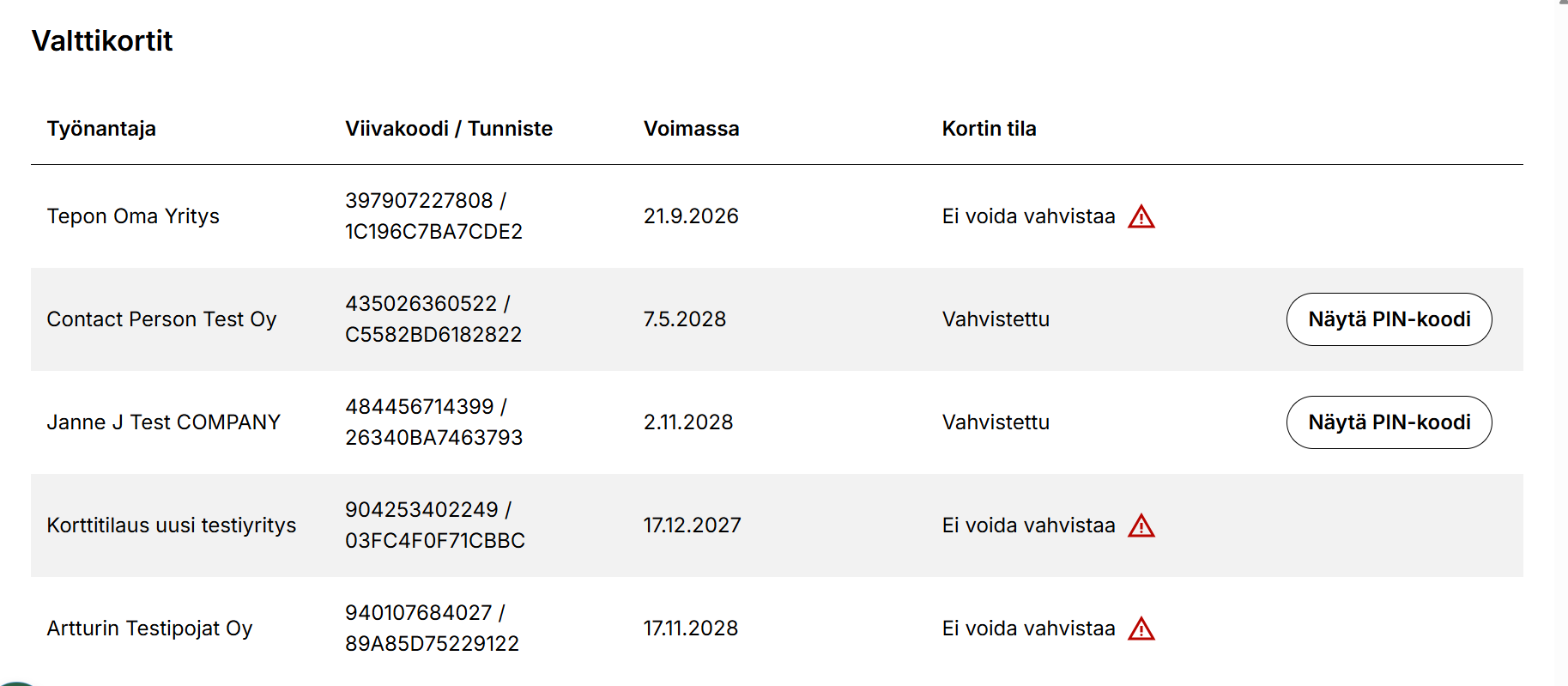Show PIN code for Contact Person Test Oy

coord(1388,319)
